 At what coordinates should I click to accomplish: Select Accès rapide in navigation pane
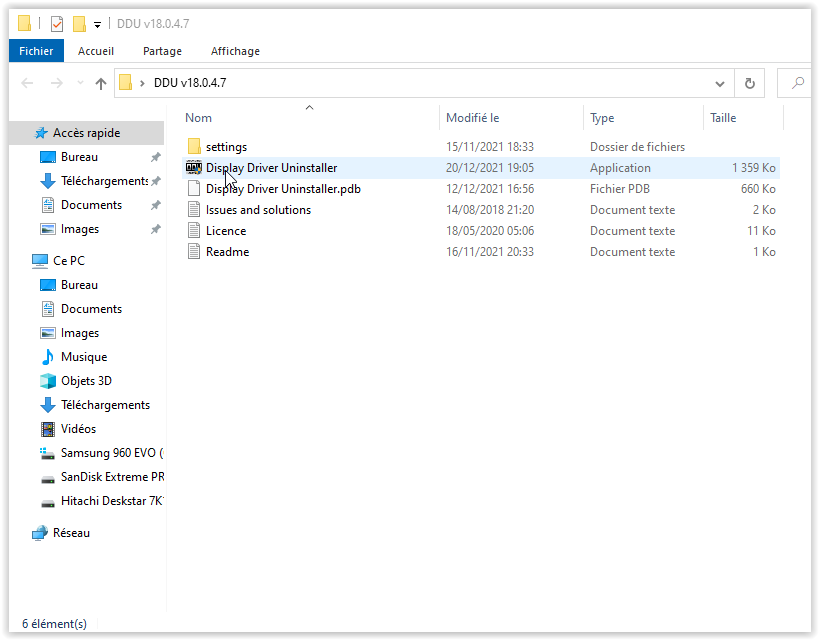(x=87, y=133)
